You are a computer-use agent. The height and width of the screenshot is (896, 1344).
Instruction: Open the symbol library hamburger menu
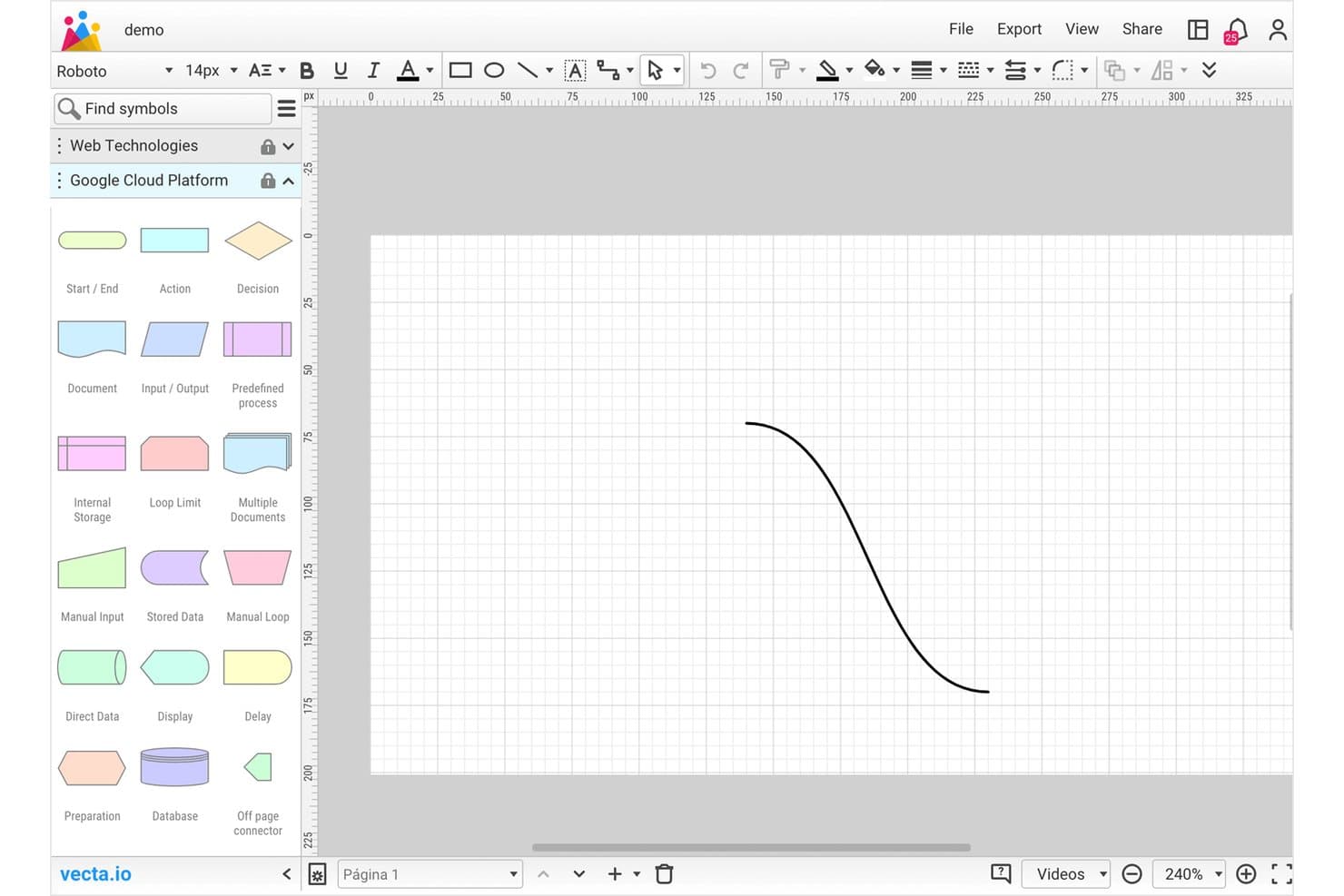[287, 109]
